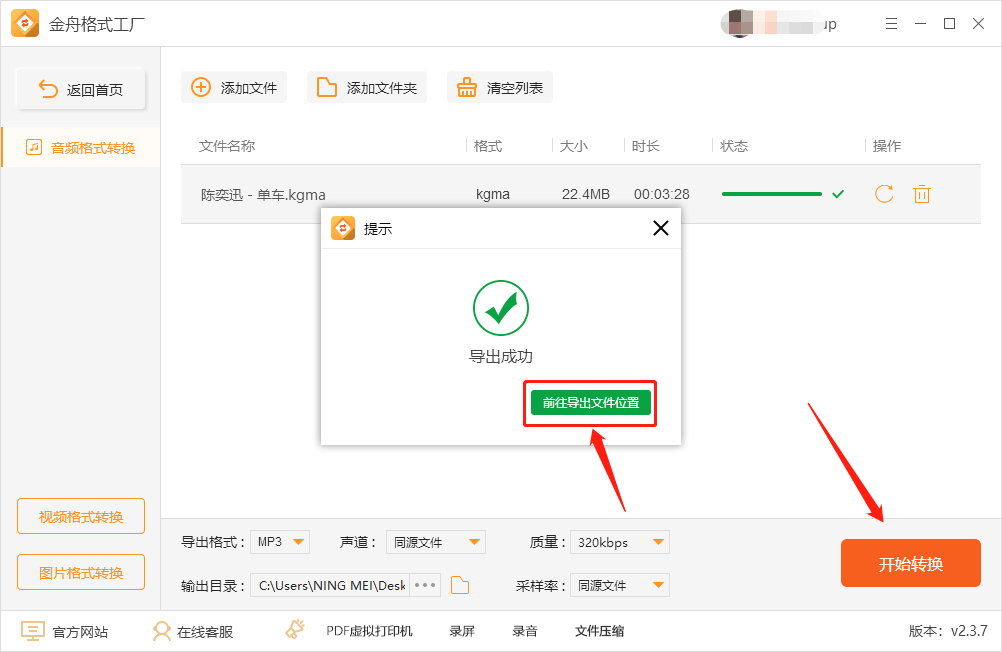Viewport: 1002px width, 652px height.
Task: Delete the file using the trash icon
Action: [921, 194]
